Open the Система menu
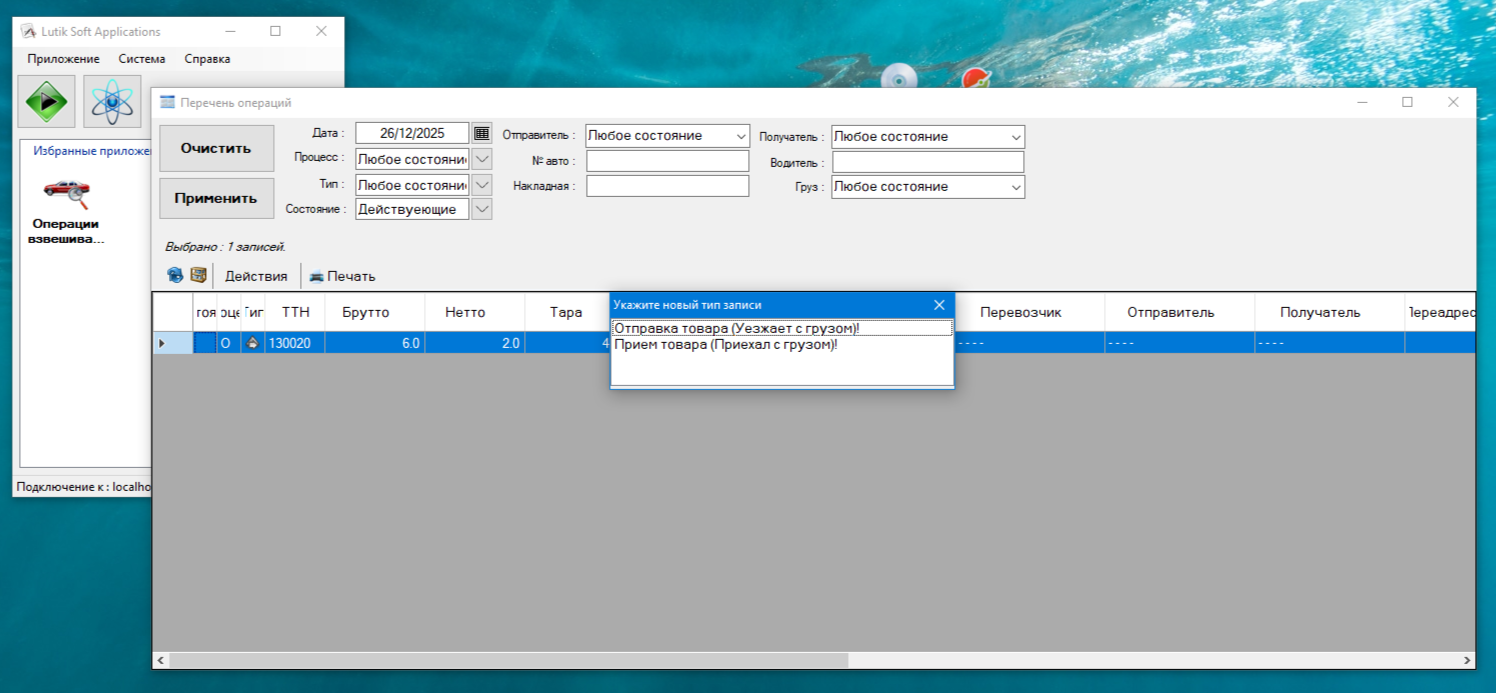The height and width of the screenshot is (693, 1496). tap(142, 59)
